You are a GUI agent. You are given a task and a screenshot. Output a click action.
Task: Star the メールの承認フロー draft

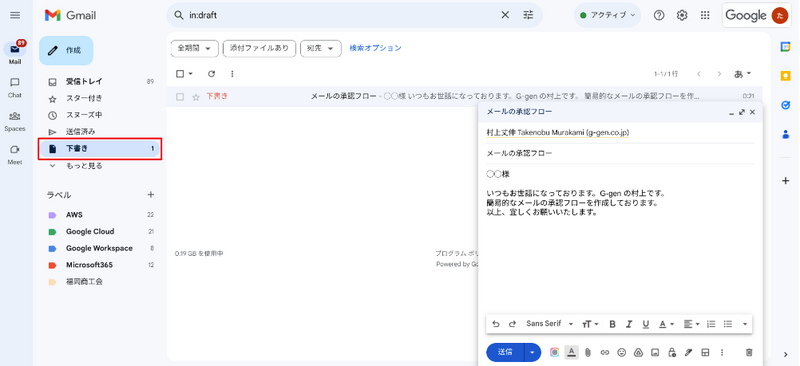(x=196, y=97)
